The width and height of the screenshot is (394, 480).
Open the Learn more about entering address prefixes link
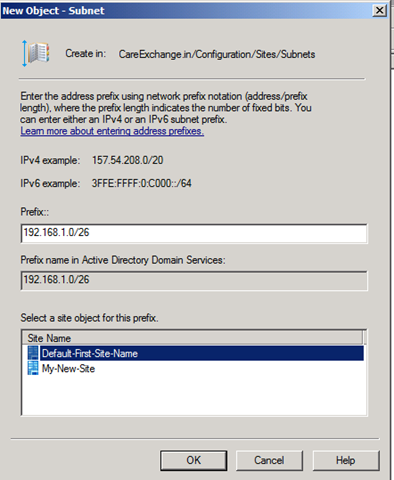[112, 131]
